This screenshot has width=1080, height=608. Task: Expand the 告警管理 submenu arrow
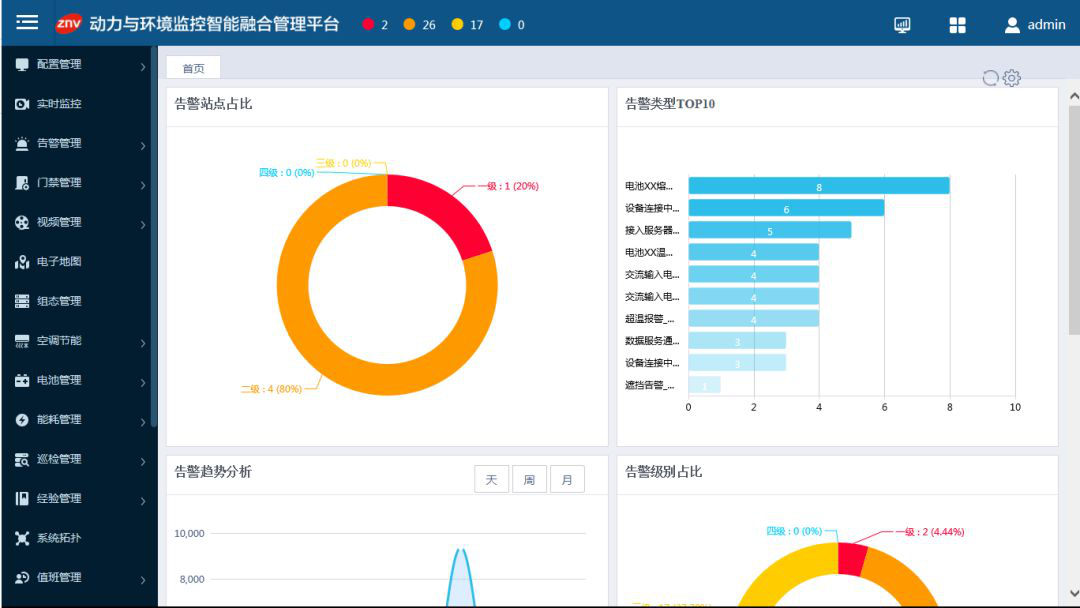pos(143,146)
